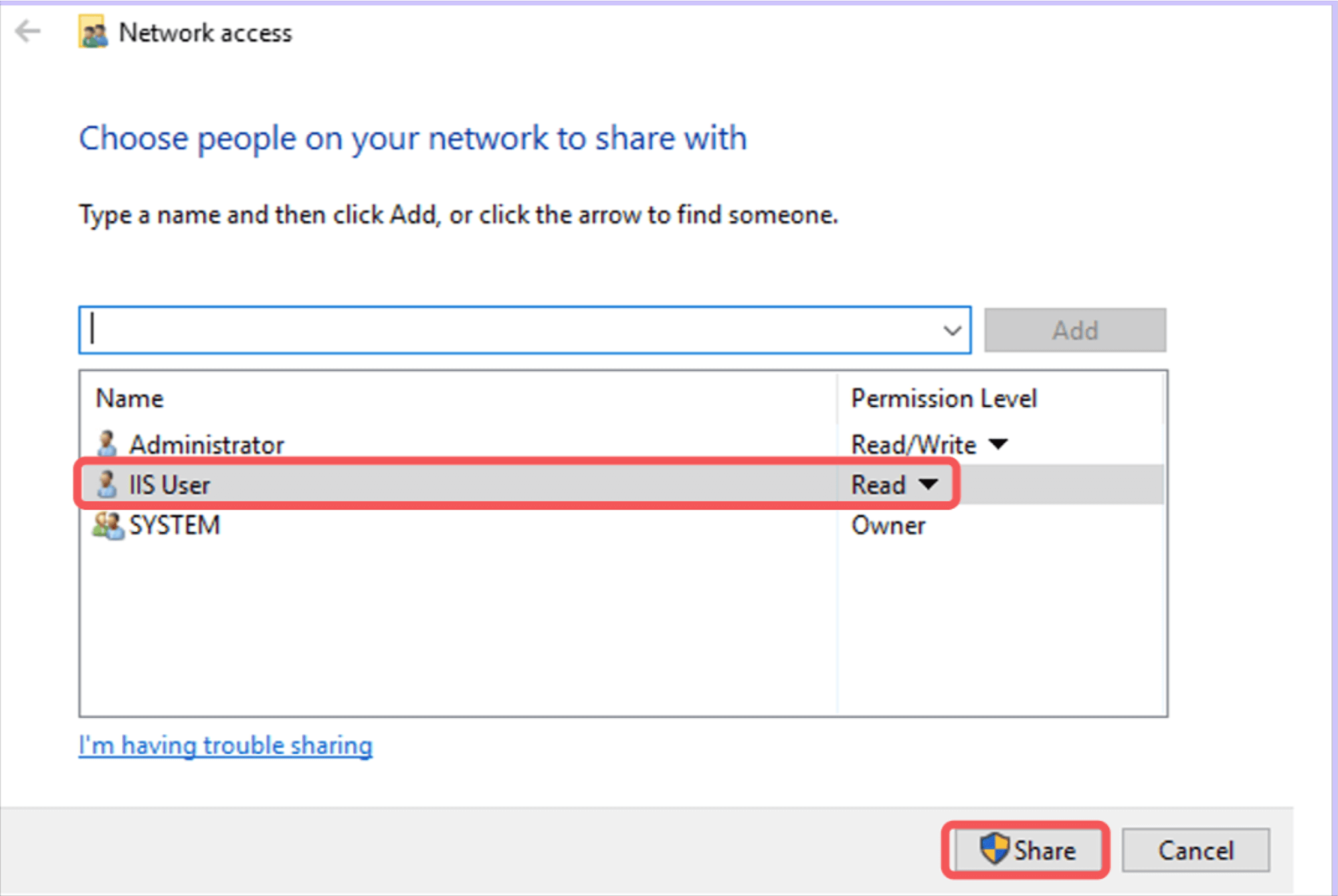Click the back navigation arrow
This screenshot has width=1338, height=896.
pyautogui.click(x=27, y=31)
